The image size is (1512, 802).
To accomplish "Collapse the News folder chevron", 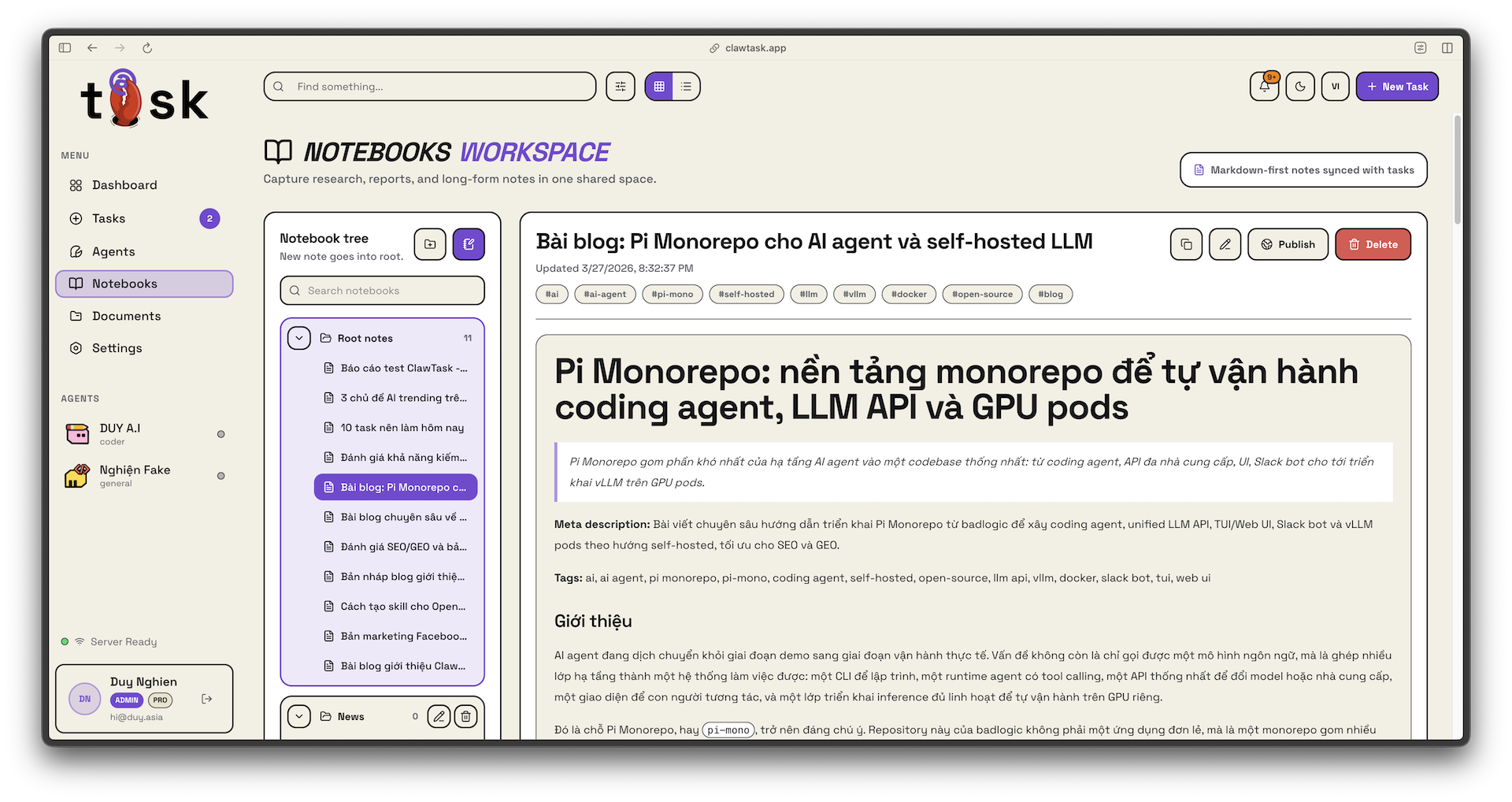I will (x=299, y=716).
